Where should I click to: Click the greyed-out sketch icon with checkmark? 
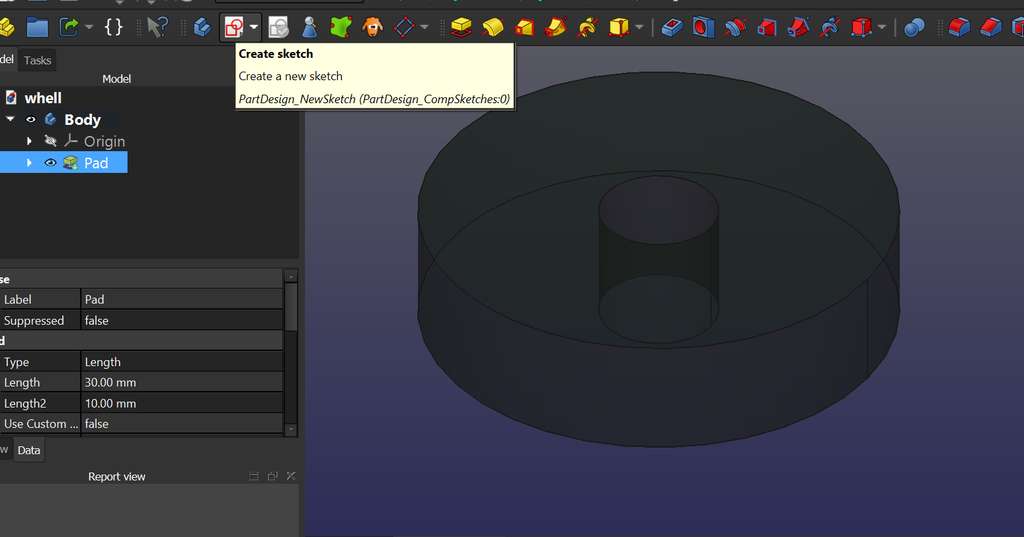pyautogui.click(x=279, y=27)
